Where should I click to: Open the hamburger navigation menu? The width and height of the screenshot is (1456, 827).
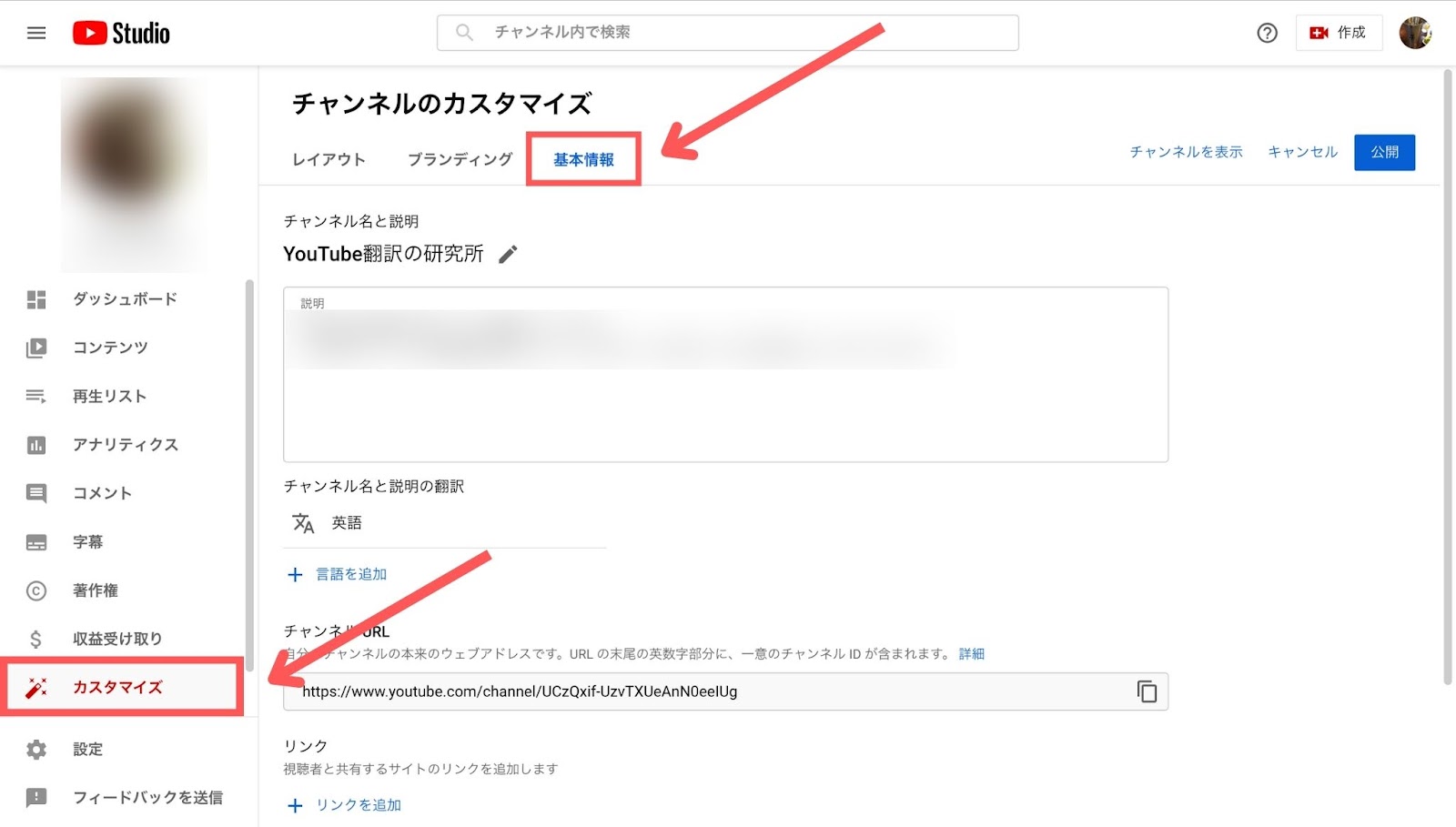[x=36, y=33]
